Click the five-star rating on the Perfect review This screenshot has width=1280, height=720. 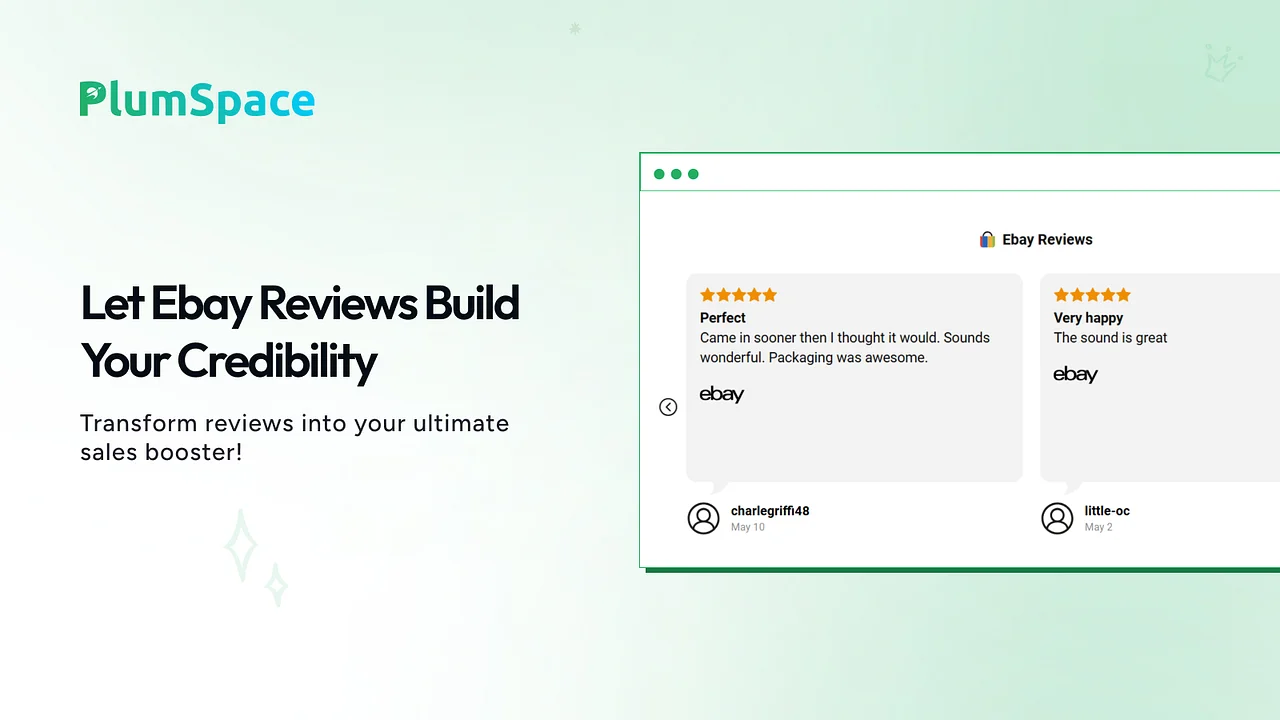coord(738,295)
